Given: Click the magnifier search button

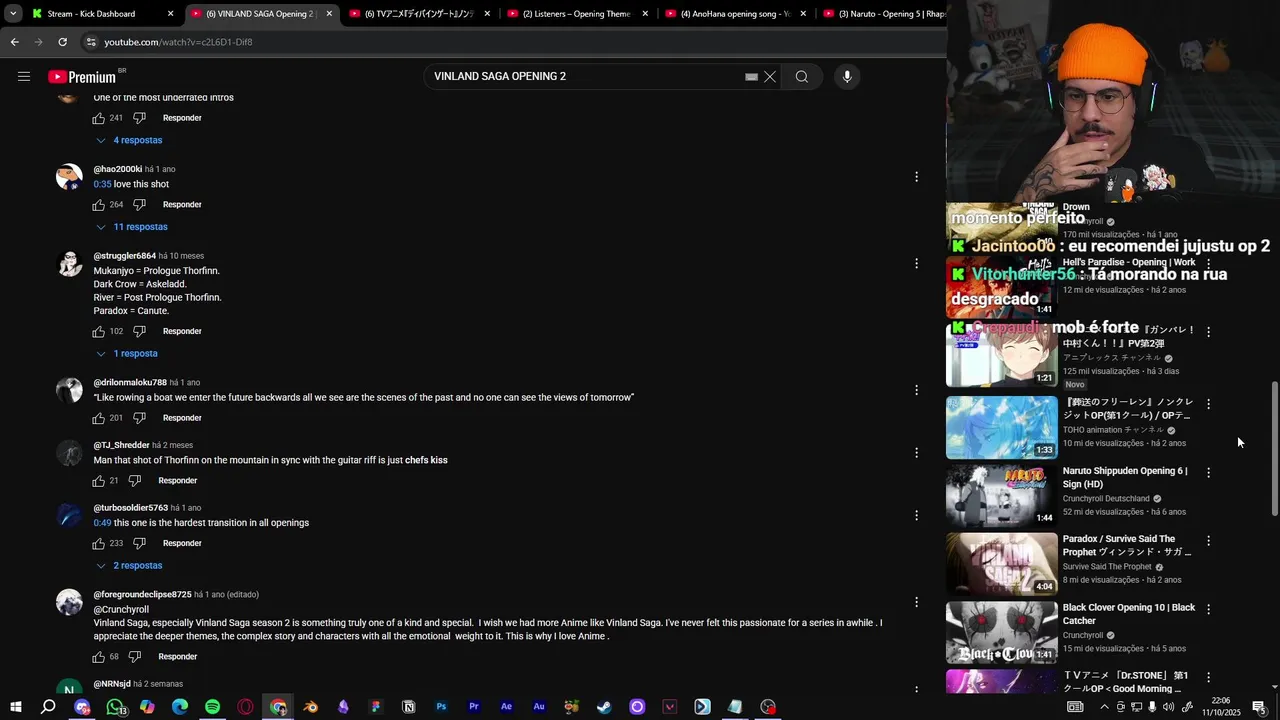Looking at the screenshot, I should tap(802, 77).
